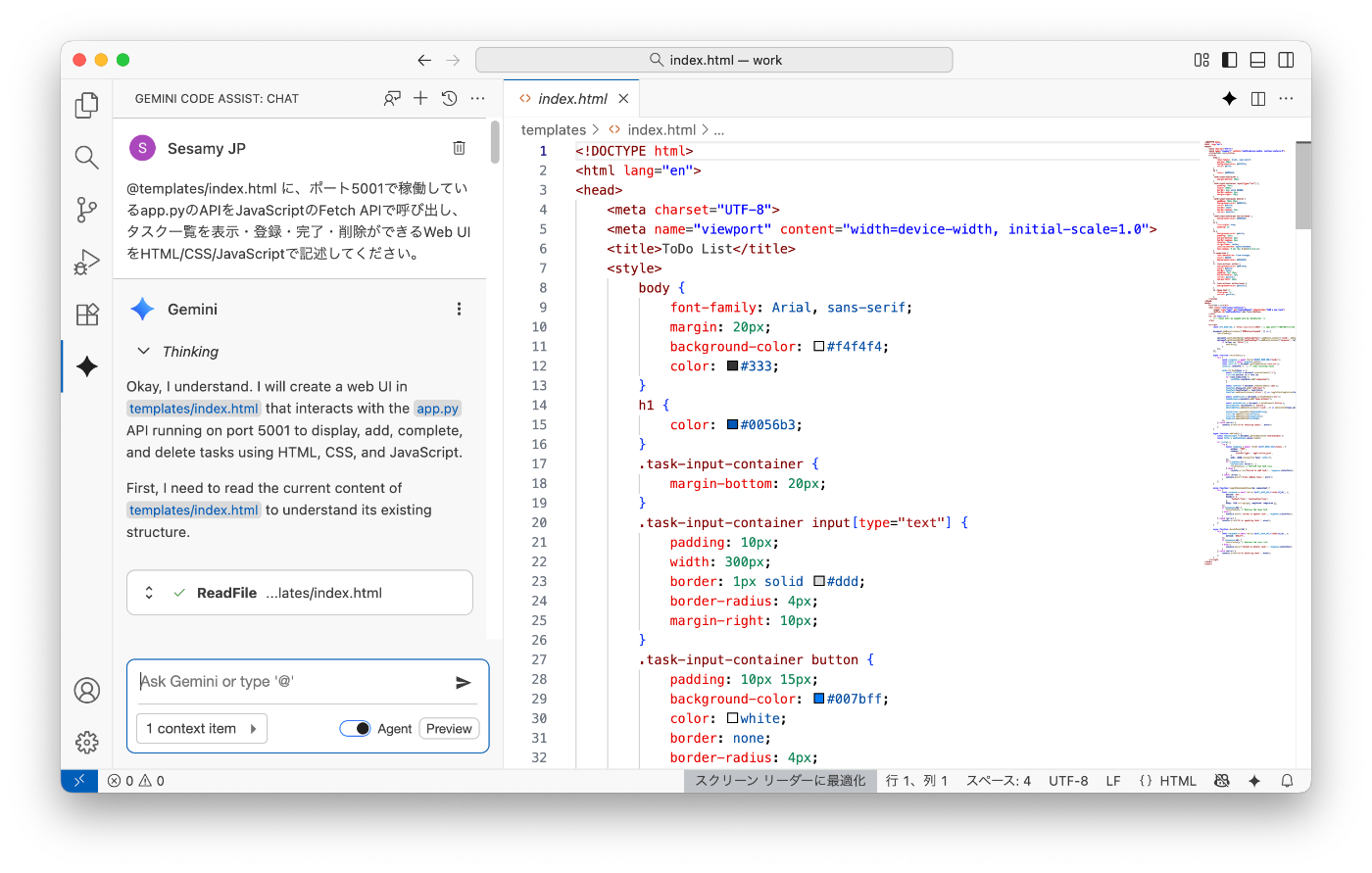The height and width of the screenshot is (873, 1372).
Task: Open chat history clock icon
Action: (449, 98)
